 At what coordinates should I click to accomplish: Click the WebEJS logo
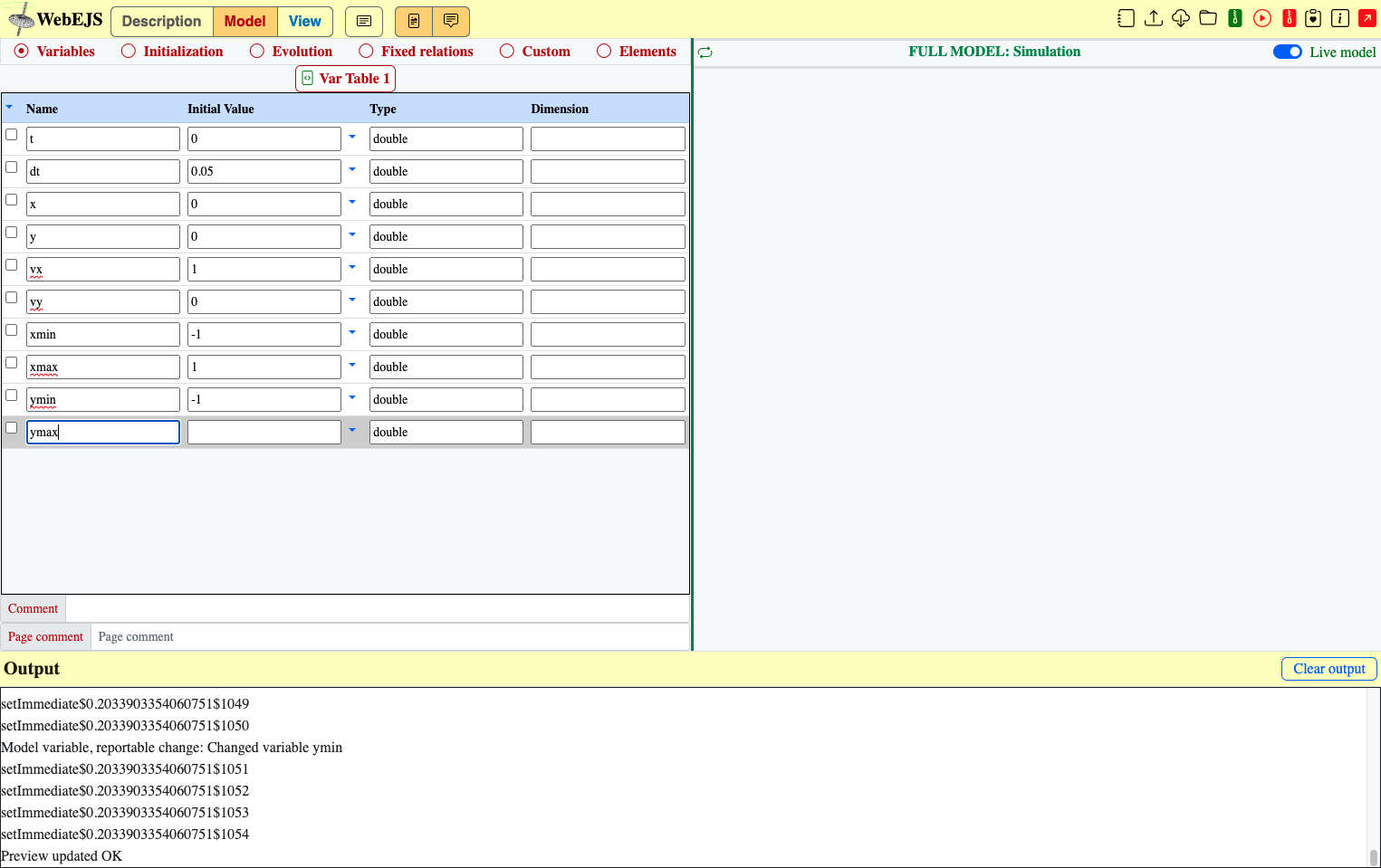(54, 19)
